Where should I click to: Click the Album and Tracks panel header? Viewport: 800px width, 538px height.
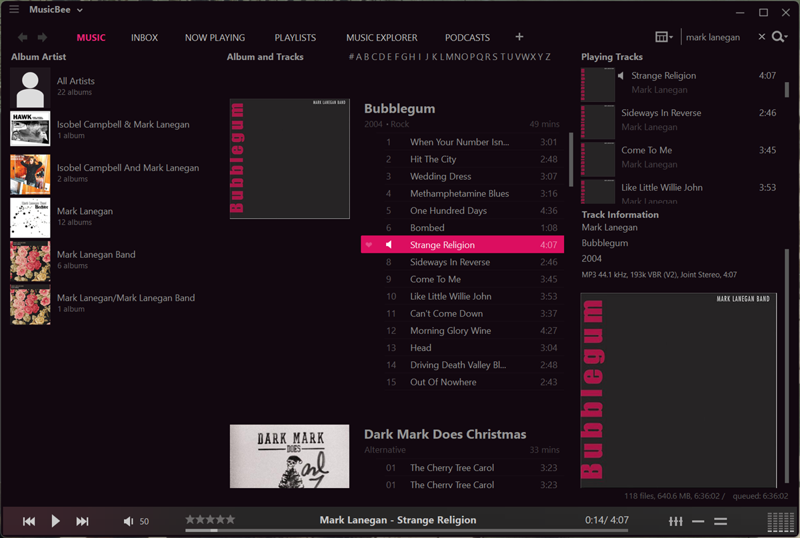[265, 57]
